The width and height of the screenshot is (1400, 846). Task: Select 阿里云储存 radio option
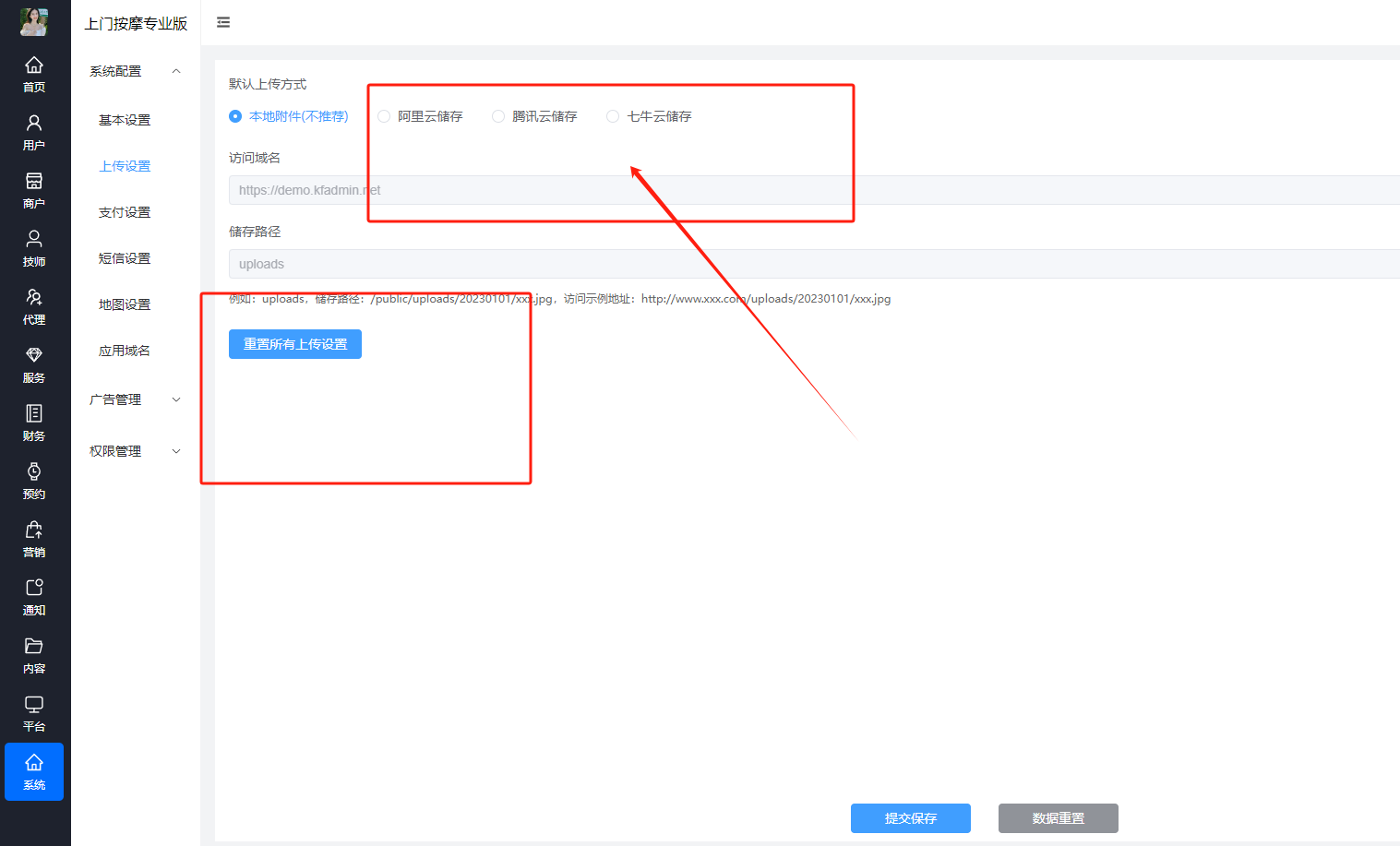click(x=420, y=116)
